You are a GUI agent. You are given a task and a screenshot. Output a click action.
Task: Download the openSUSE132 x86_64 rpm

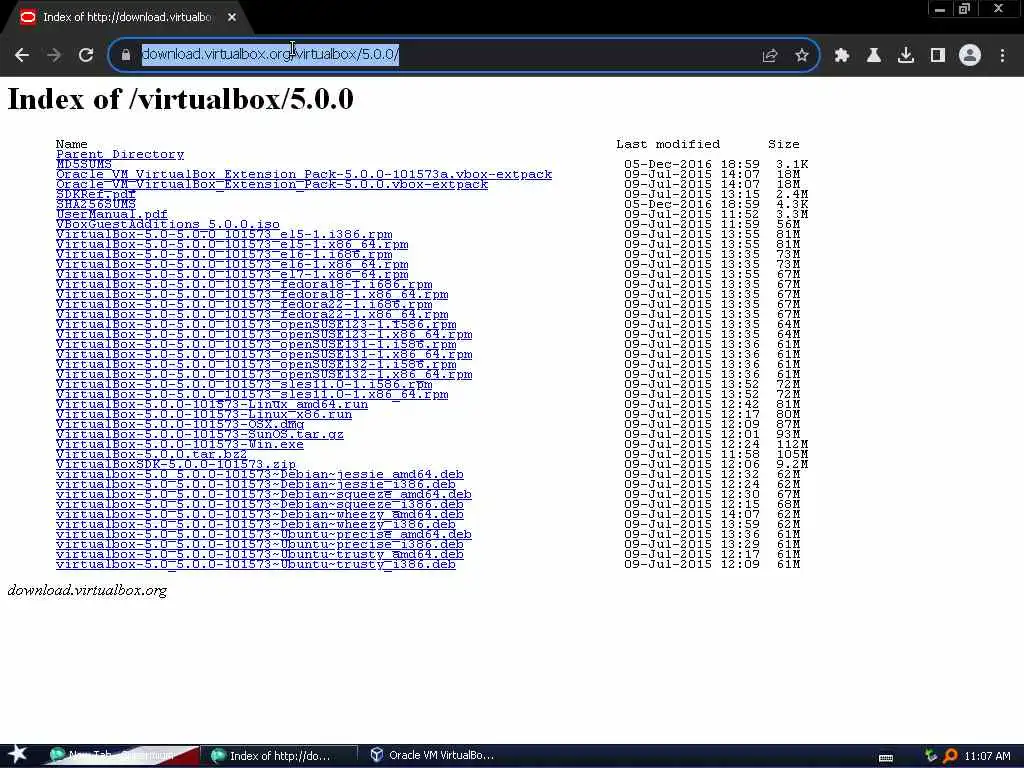click(264, 375)
